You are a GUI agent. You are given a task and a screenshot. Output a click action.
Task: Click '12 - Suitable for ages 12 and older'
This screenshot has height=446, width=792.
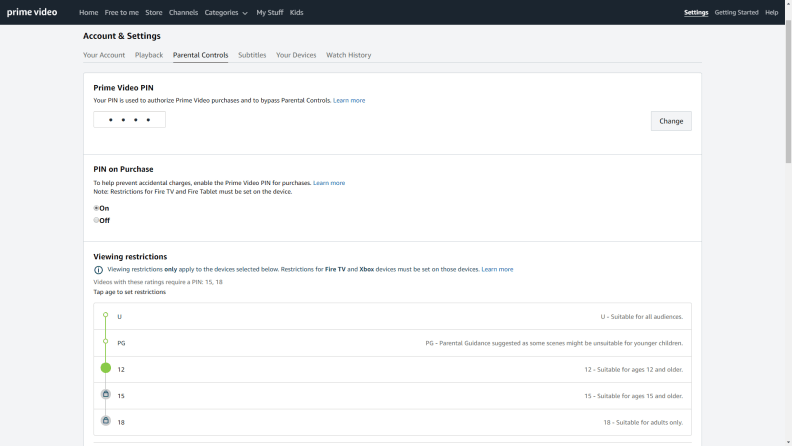(633, 370)
